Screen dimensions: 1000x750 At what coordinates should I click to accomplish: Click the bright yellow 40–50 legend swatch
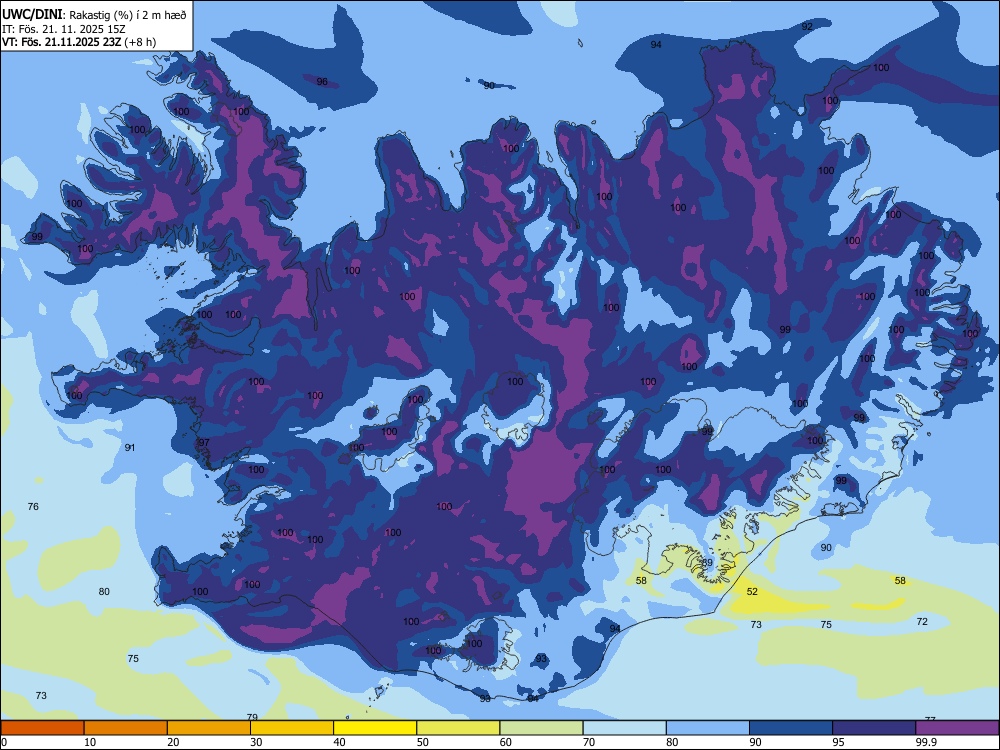coord(375,728)
